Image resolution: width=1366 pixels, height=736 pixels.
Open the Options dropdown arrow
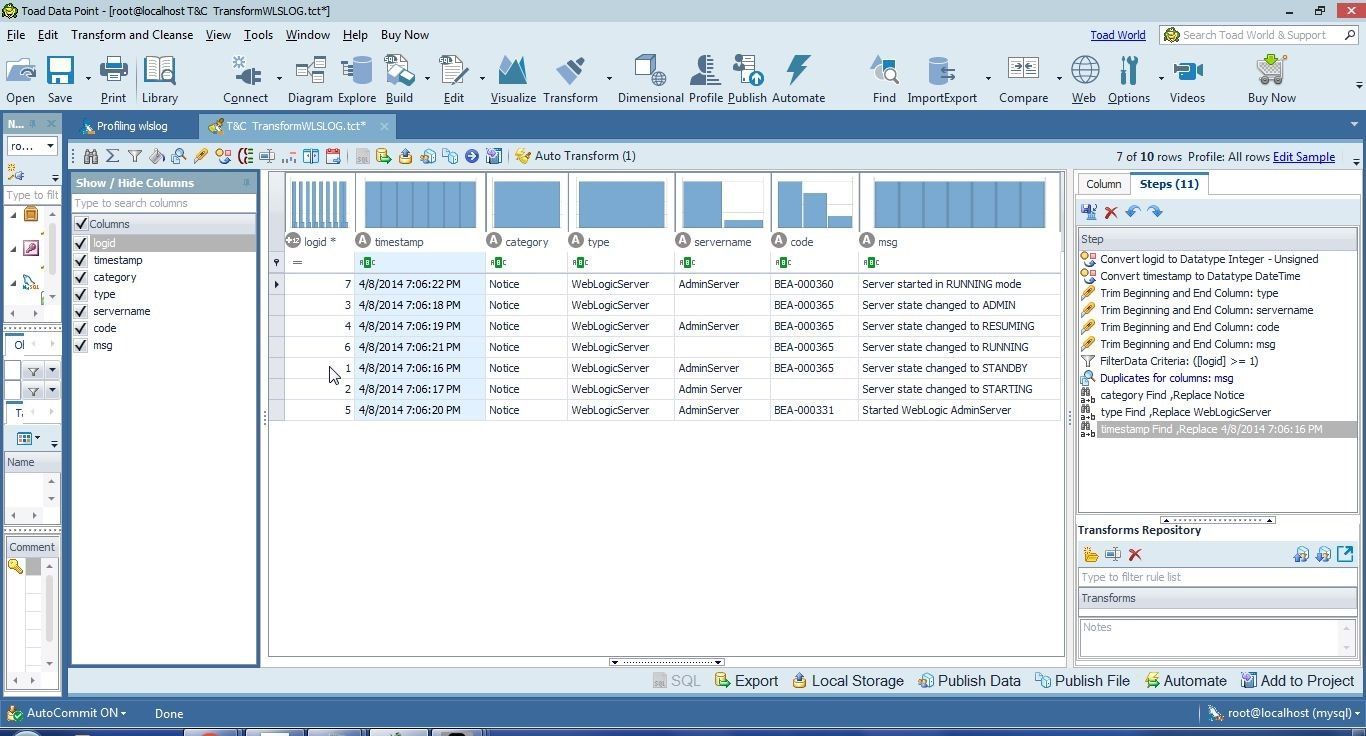[1161, 78]
